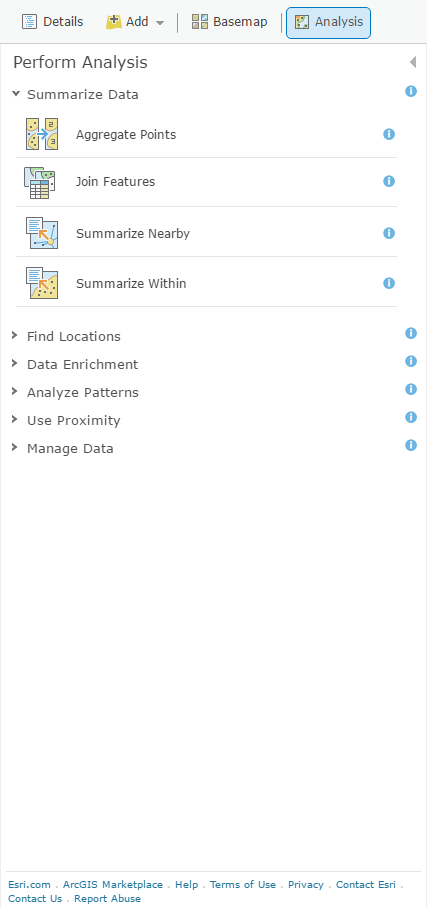Show info for Summarize Data category
This screenshot has width=427, height=908.
411,91
